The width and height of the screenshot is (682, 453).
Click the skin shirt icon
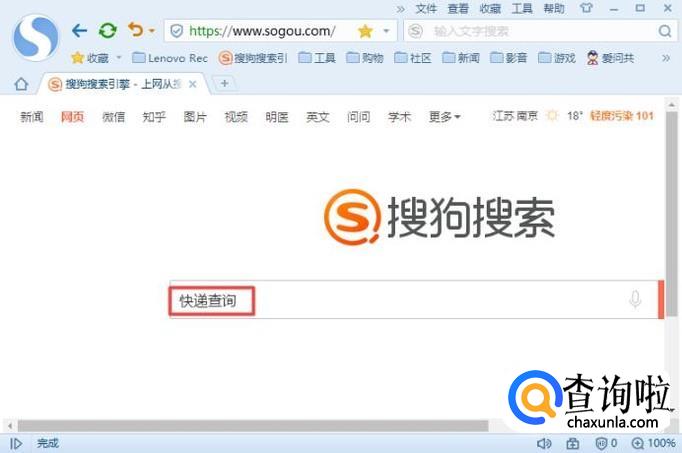point(586,8)
